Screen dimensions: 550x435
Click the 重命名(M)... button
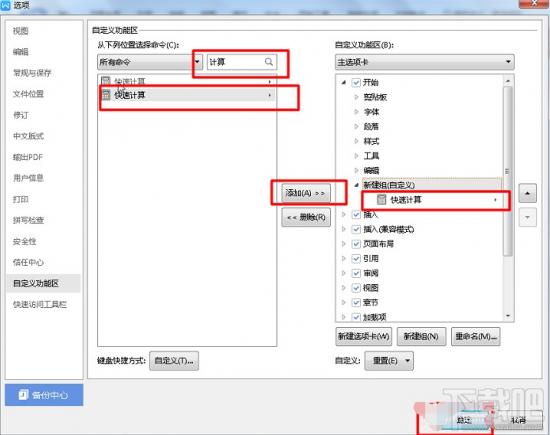click(476, 336)
